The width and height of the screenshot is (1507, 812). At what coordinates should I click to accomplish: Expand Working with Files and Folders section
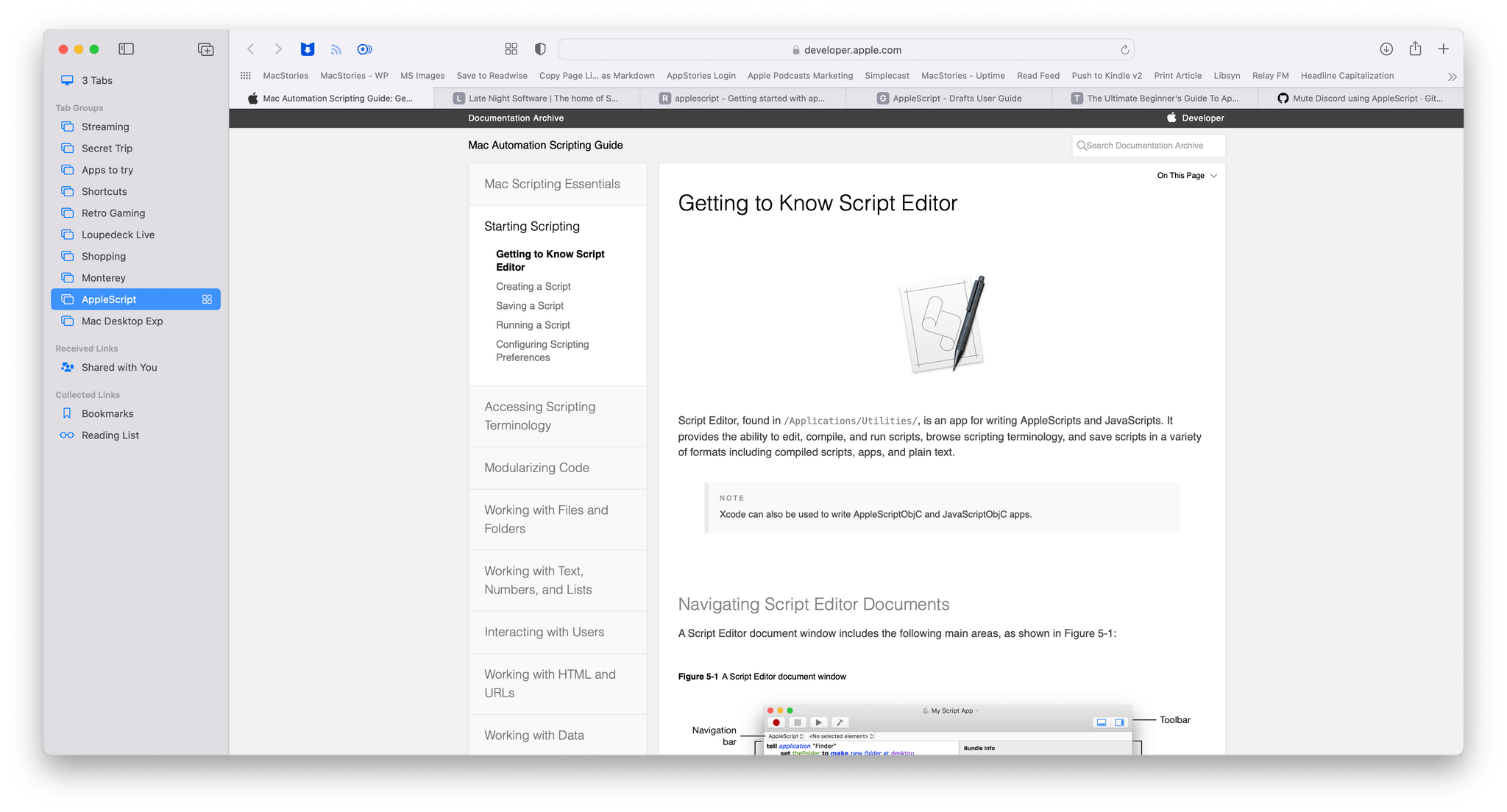pos(557,519)
